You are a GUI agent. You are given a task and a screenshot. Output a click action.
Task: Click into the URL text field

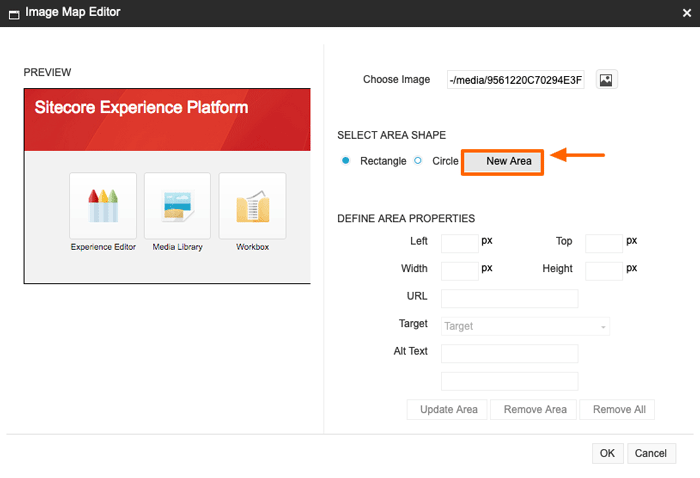click(509, 298)
